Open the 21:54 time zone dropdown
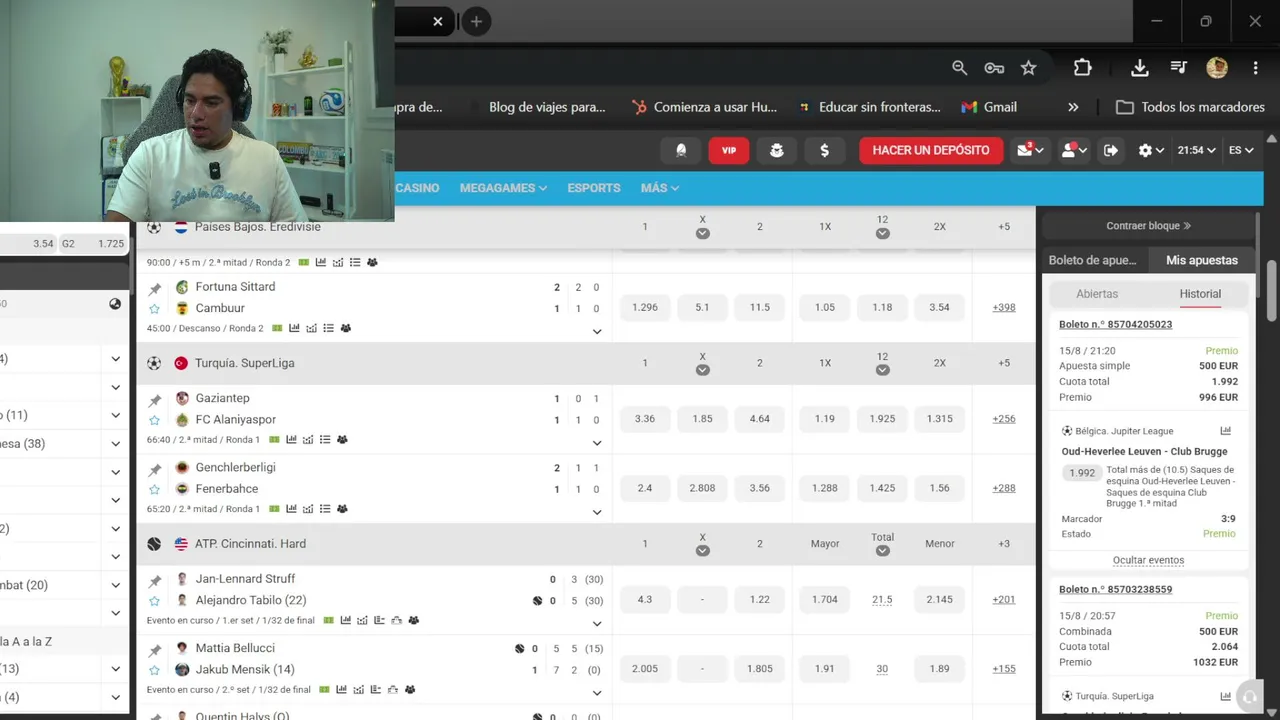 click(1196, 150)
